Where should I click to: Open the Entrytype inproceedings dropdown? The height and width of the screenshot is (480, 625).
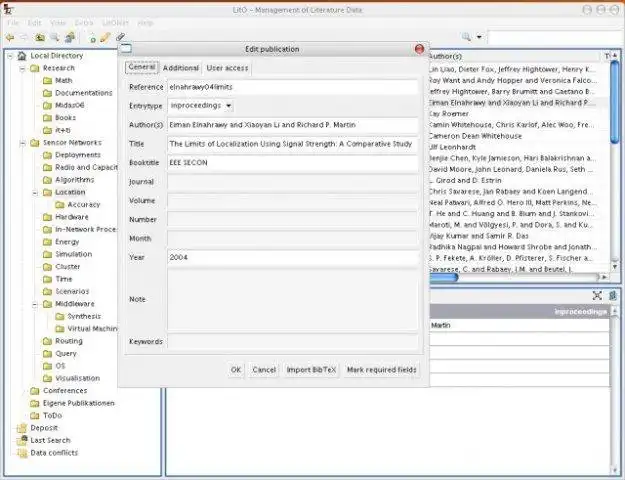200,106
